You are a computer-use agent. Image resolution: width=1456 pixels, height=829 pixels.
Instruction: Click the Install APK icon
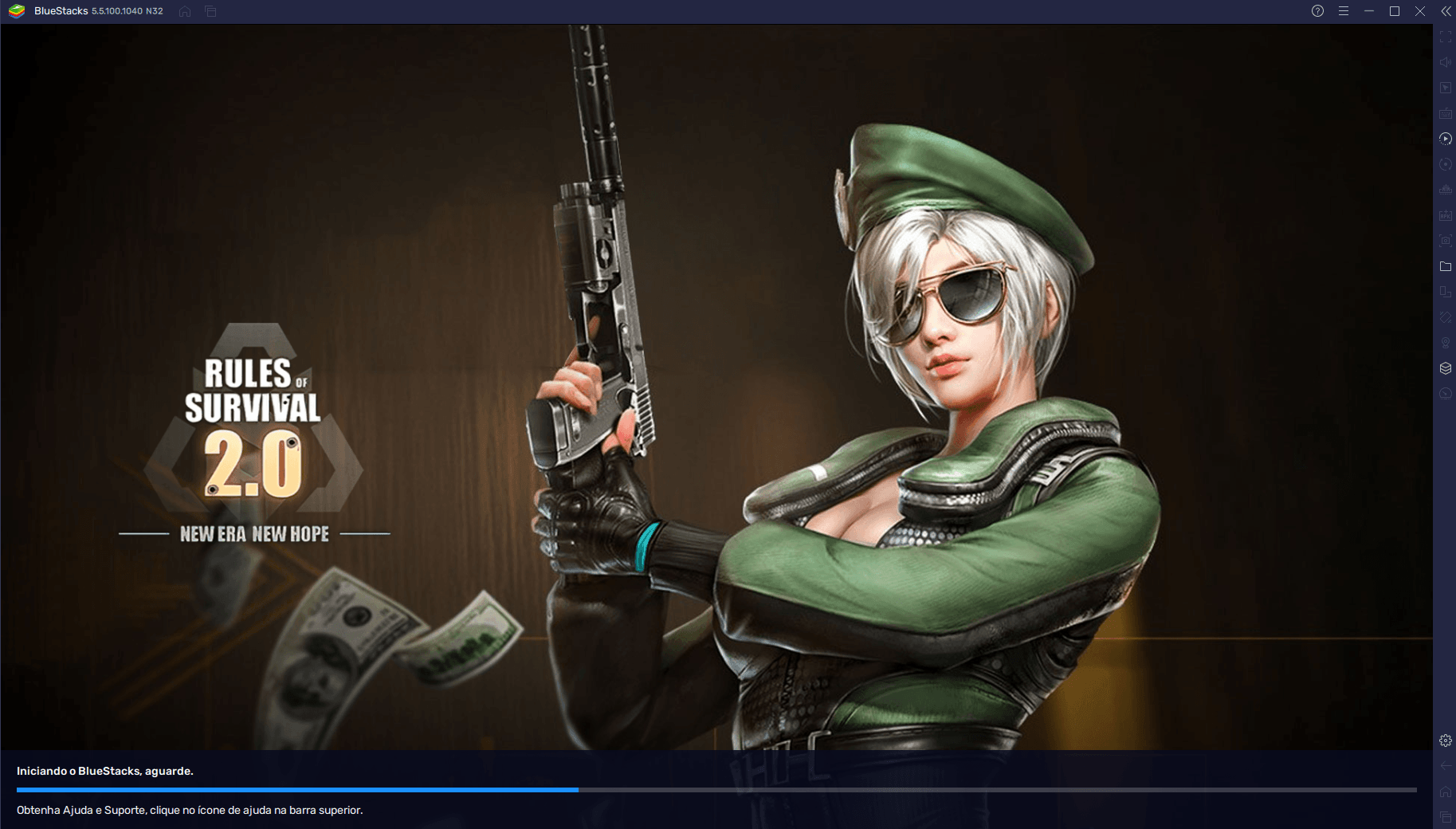point(1446,215)
